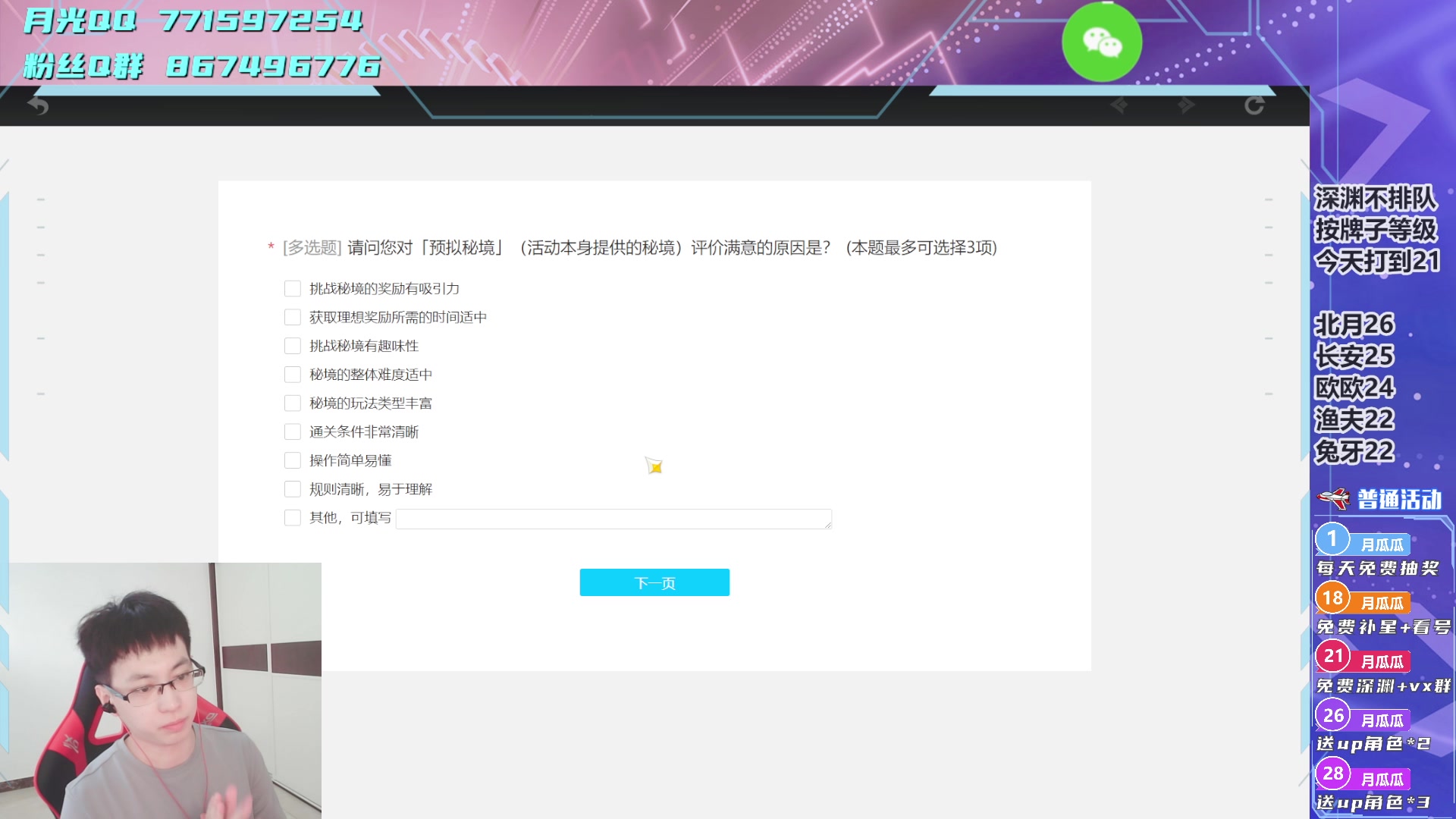The image size is (1456, 819).
Task: Click the streamer webcam feed
Action: pyautogui.click(x=161, y=691)
